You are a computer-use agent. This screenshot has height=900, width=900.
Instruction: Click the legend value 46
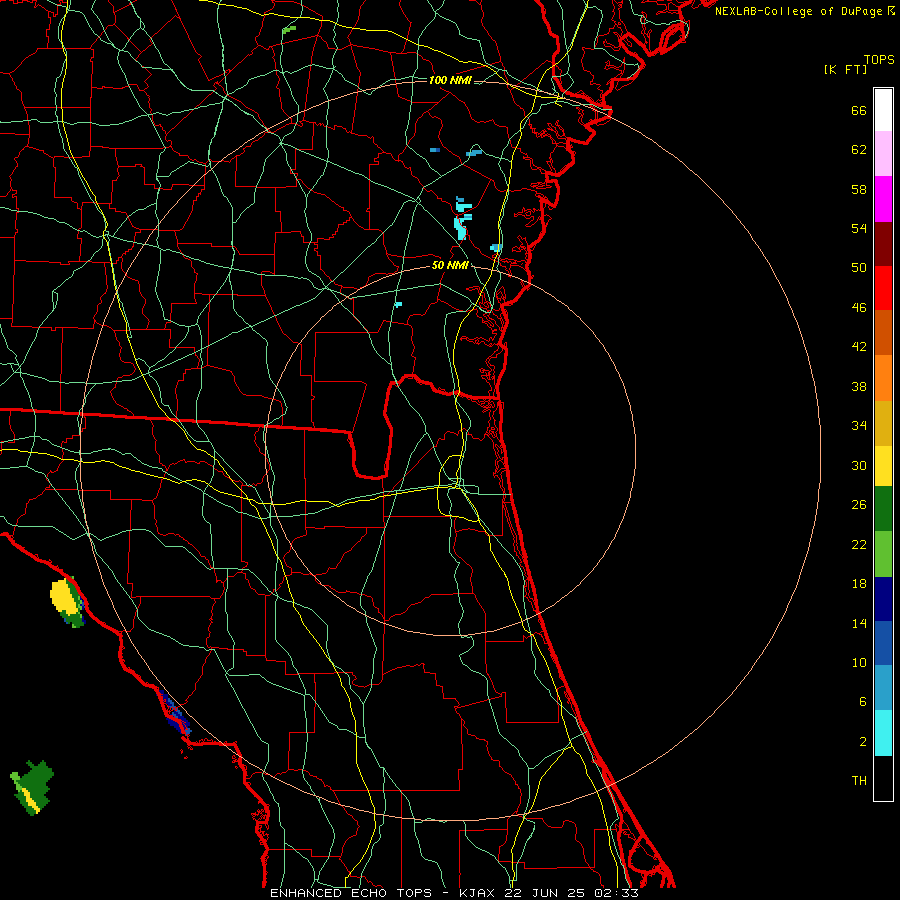click(x=859, y=308)
